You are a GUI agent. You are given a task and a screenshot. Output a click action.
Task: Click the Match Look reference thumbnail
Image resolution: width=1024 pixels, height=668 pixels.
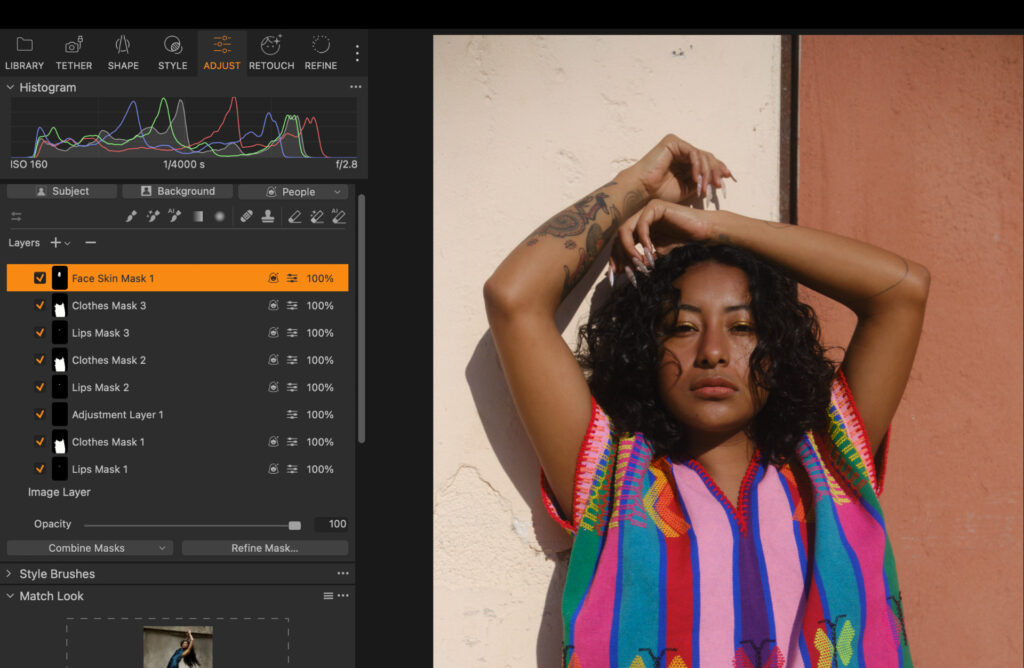pyautogui.click(x=178, y=645)
